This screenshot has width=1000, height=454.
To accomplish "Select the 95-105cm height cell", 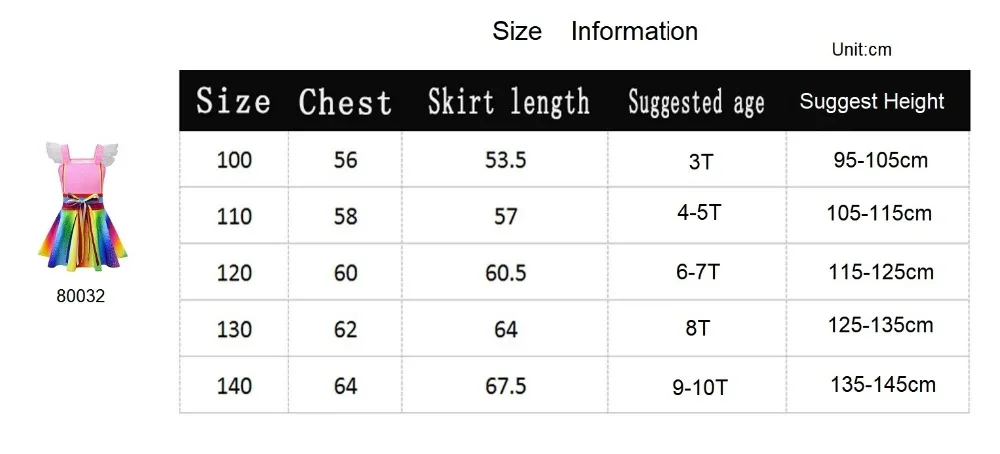I will coord(878,159).
